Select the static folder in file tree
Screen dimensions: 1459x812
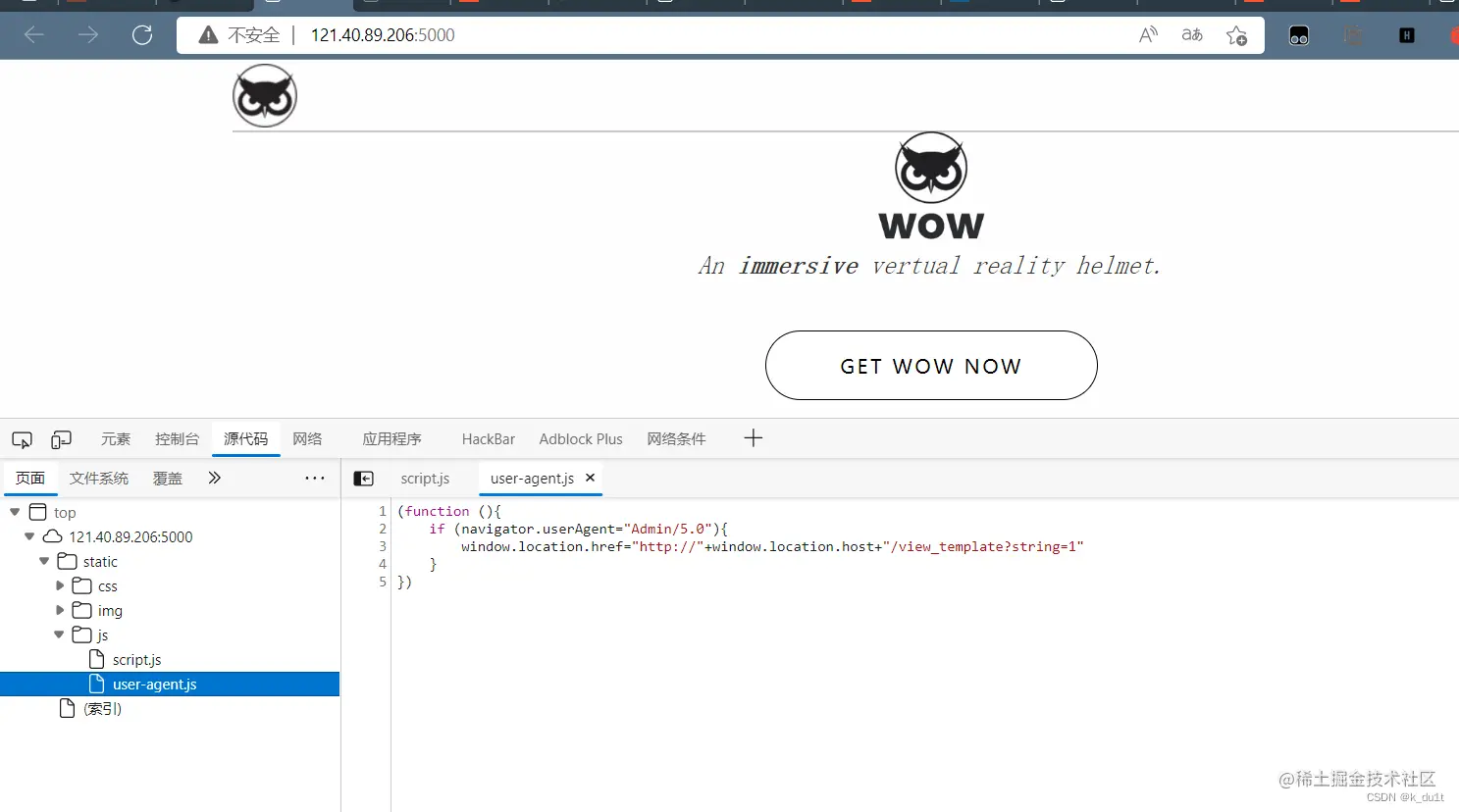(100, 562)
